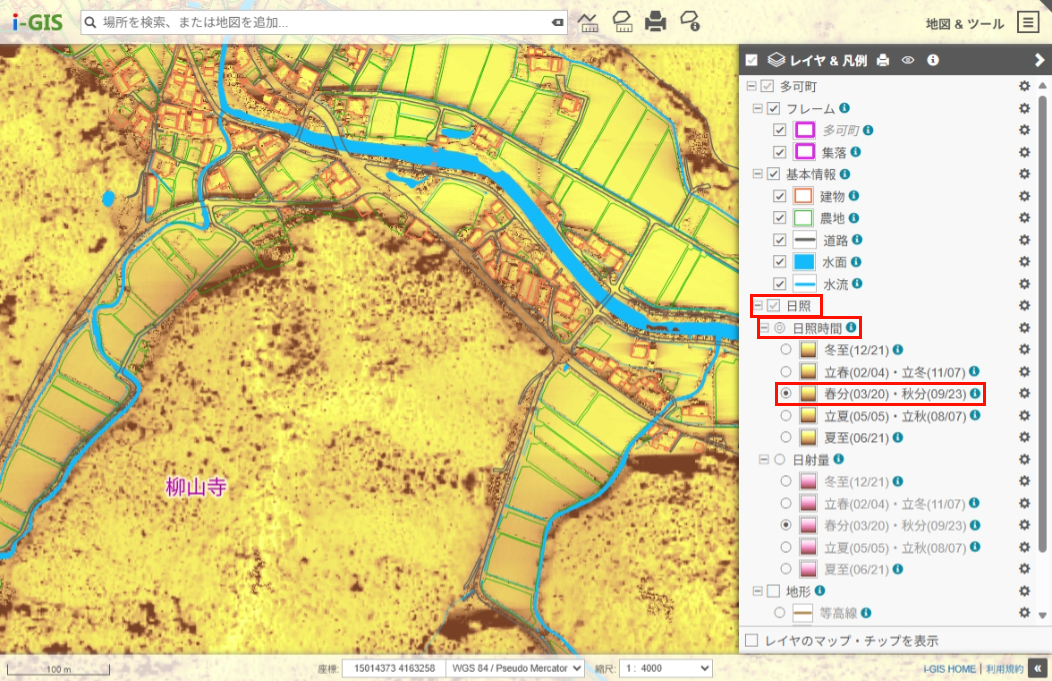
Task: Enable レイヤのマップ・チップを表示 checkbox
Action: (751, 641)
